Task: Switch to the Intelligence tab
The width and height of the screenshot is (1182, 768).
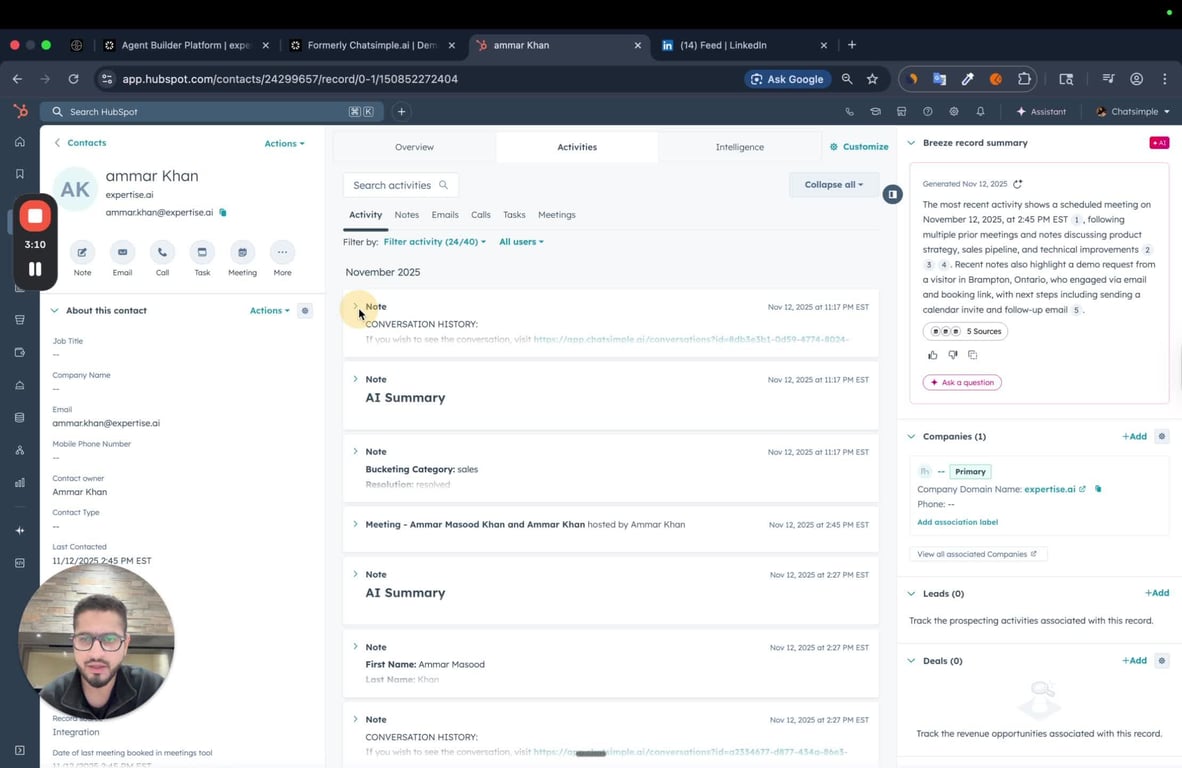Action: point(740,147)
